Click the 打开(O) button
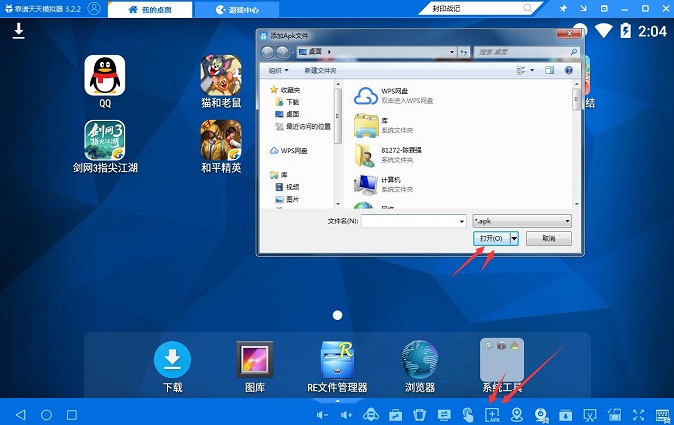Viewport: 674px width, 425px height. point(491,238)
